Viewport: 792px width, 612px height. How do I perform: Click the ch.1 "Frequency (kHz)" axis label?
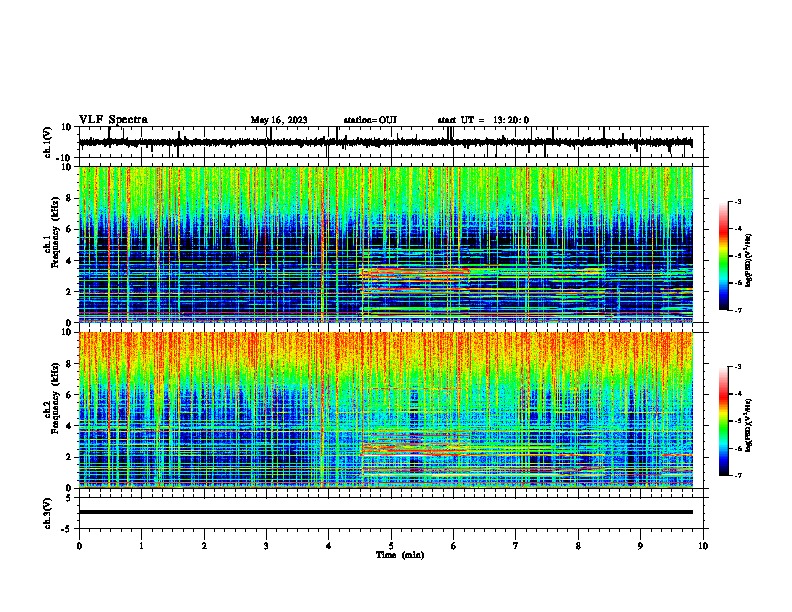tap(55, 232)
